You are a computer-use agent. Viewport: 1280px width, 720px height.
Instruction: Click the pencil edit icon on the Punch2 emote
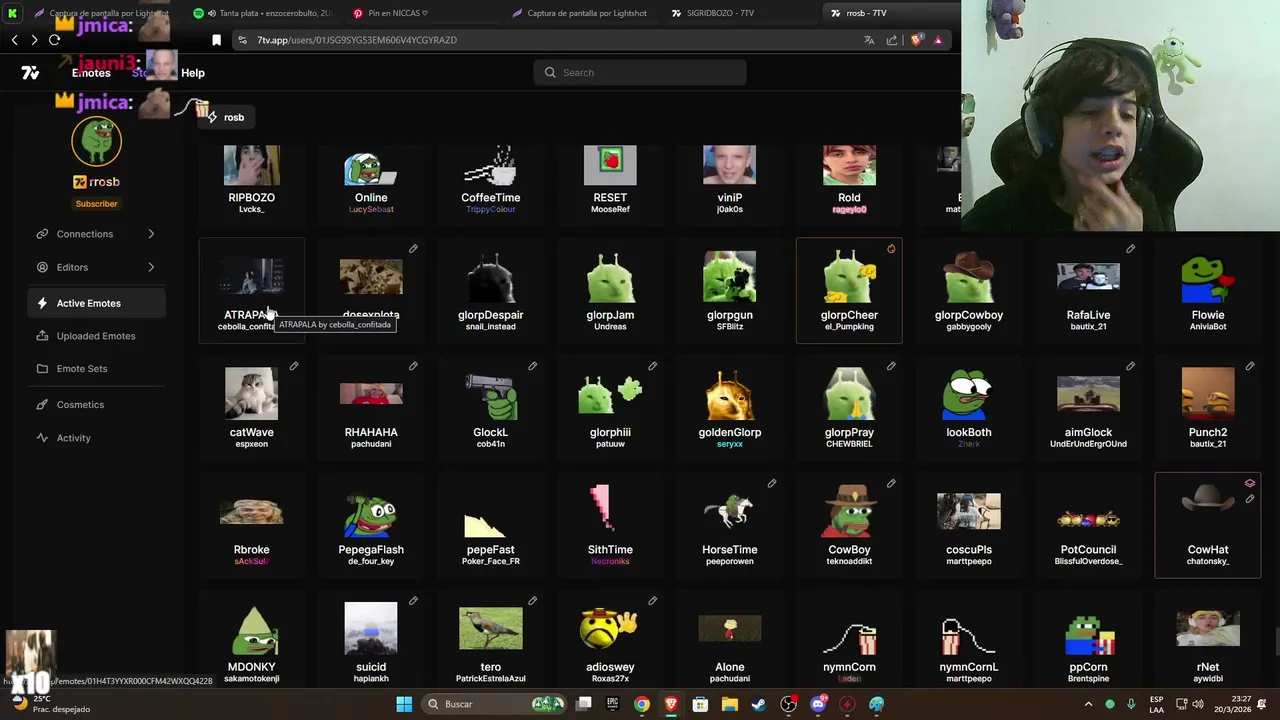coord(1250,366)
